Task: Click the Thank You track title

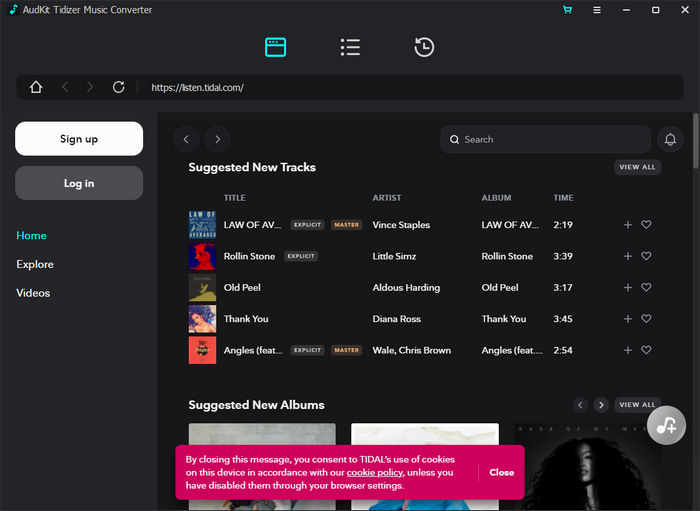Action: 246,319
